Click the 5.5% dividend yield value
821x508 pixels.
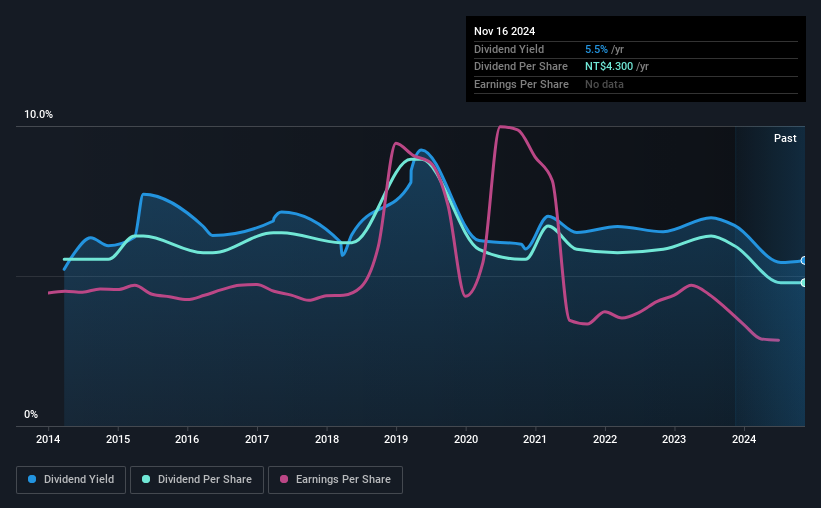[x=596, y=49]
